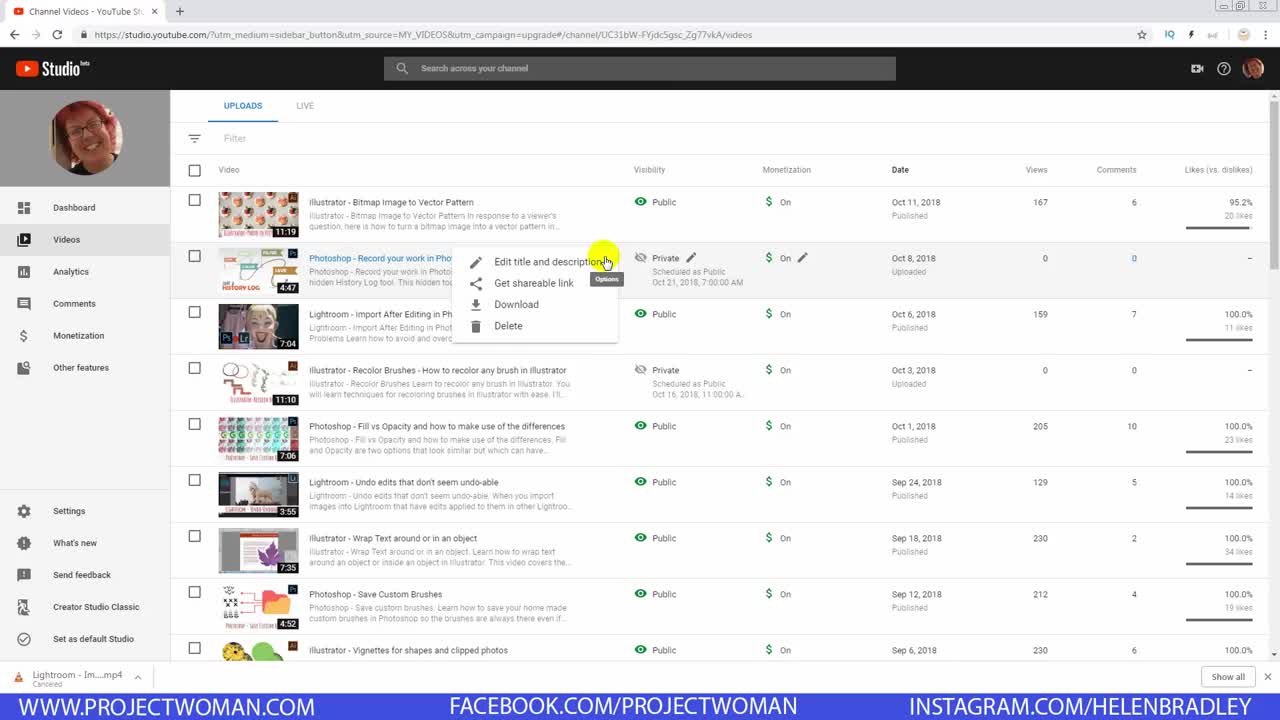Open the account avatar in top bar
Screen dimensions: 1280x720
(1253, 69)
